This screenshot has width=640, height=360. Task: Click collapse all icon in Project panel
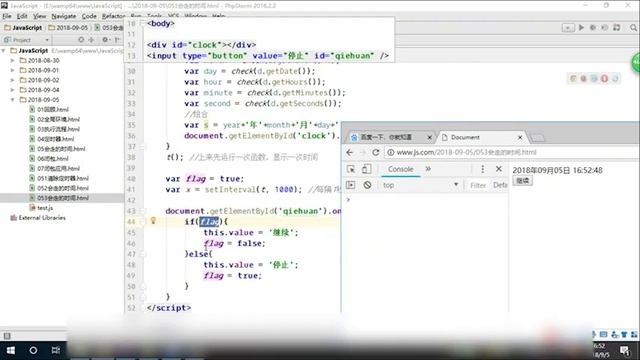pyautogui.click(x=91, y=40)
